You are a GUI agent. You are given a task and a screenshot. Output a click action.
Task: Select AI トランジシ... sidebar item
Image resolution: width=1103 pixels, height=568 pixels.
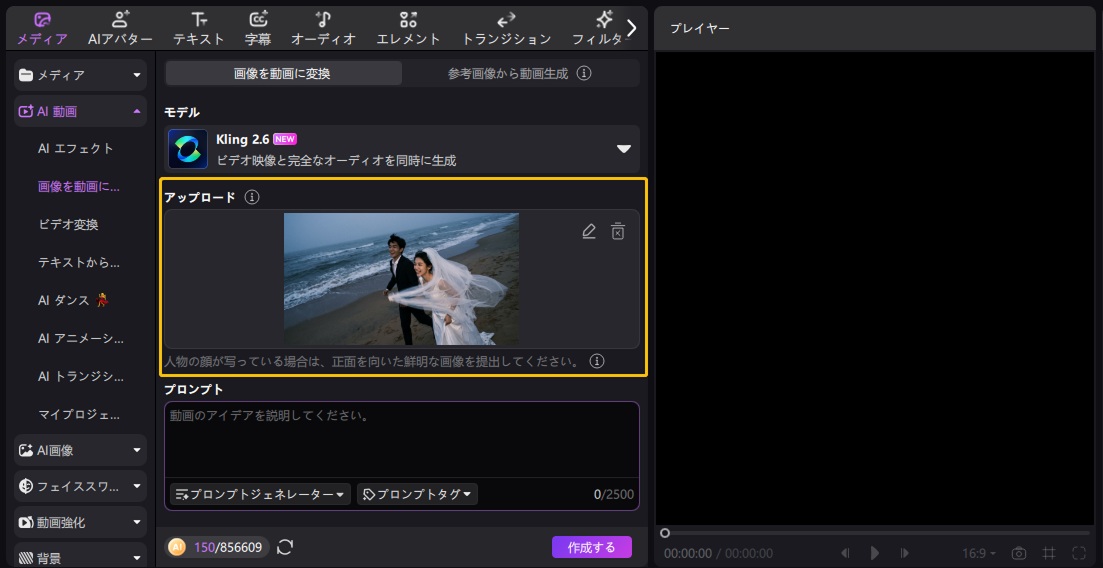80,377
